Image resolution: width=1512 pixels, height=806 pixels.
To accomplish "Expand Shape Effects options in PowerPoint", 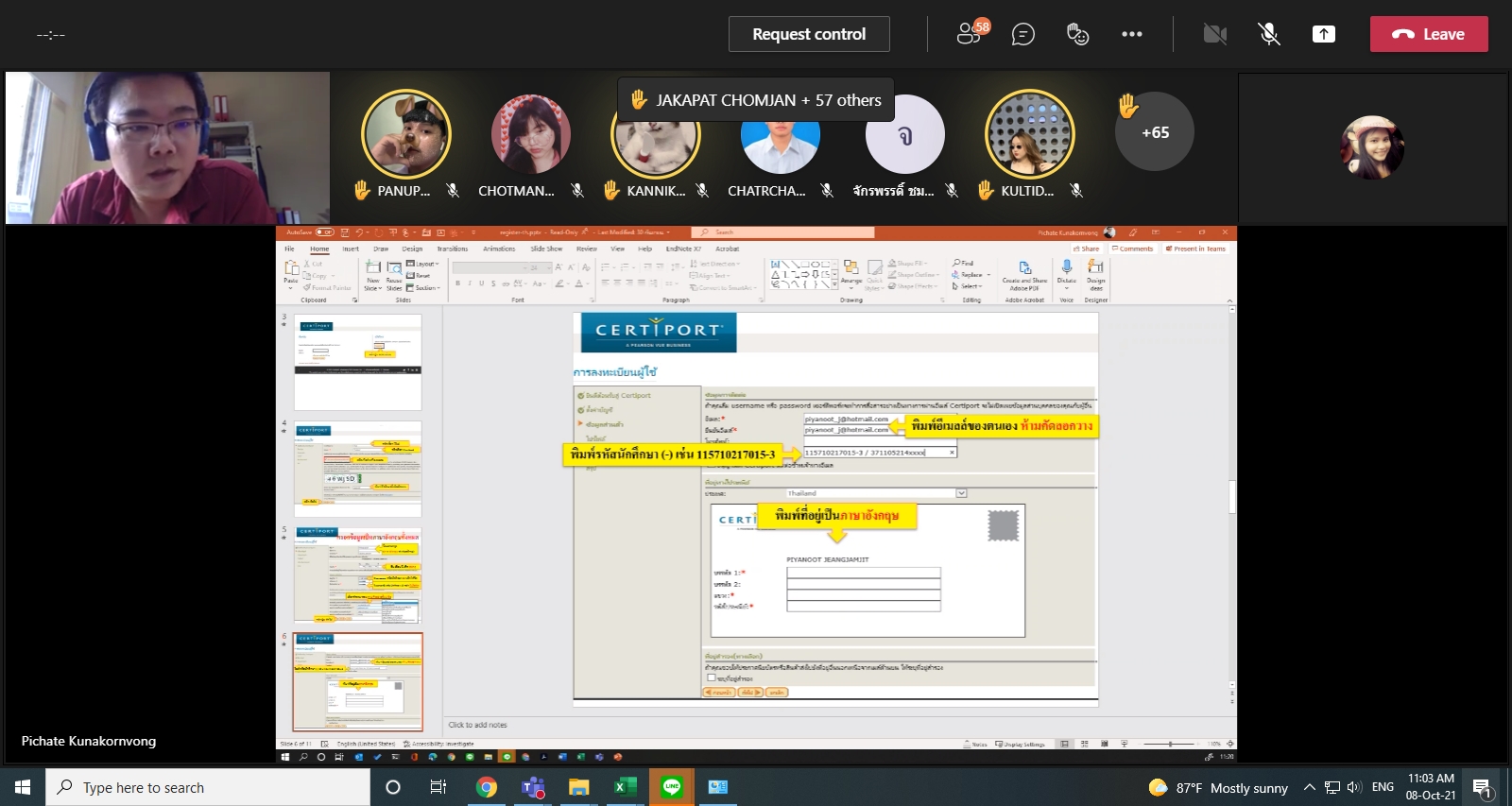I will (x=912, y=286).
